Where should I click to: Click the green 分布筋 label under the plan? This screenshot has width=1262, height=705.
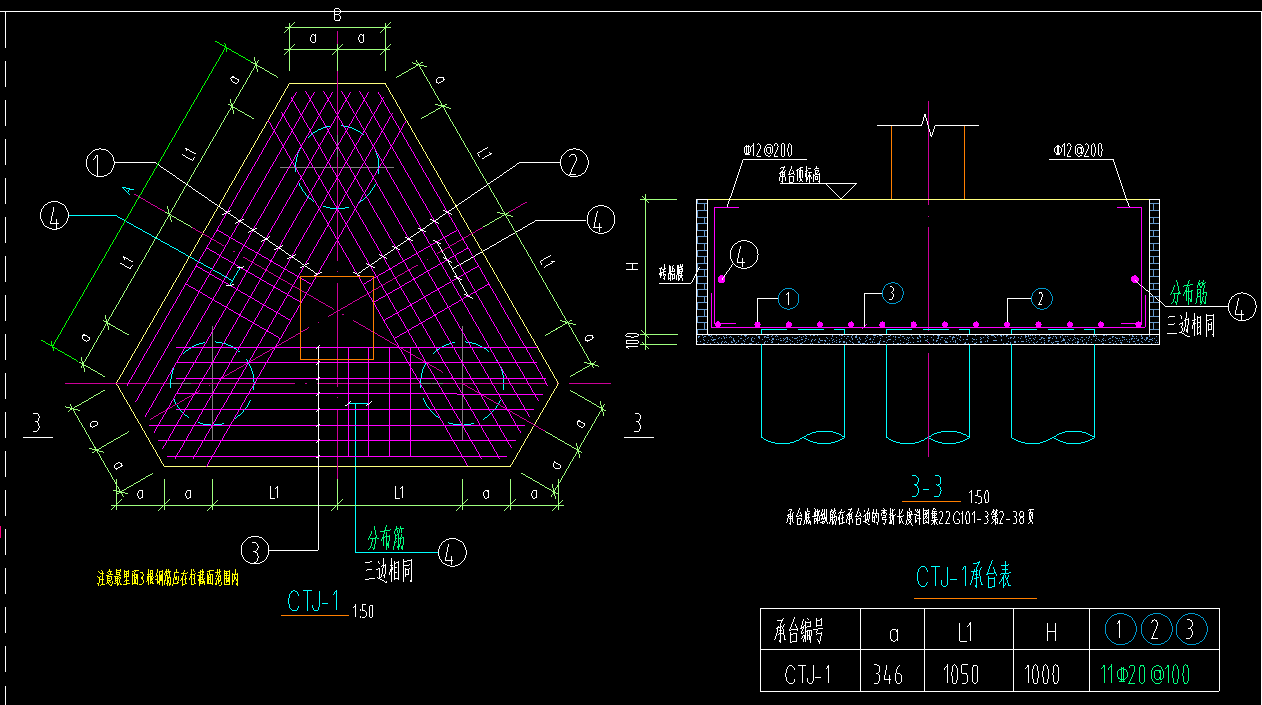click(x=386, y=540)
